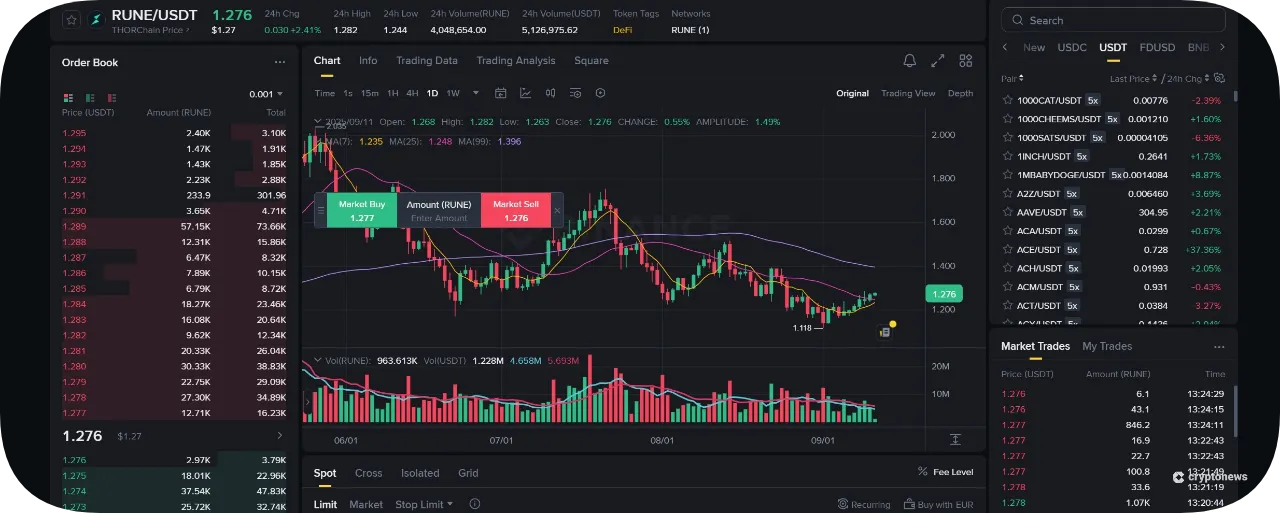Viewport: 1280px width, 513px height.
Task: Click the market pairs list scrollbar
Action: [x=1235, y=97]
